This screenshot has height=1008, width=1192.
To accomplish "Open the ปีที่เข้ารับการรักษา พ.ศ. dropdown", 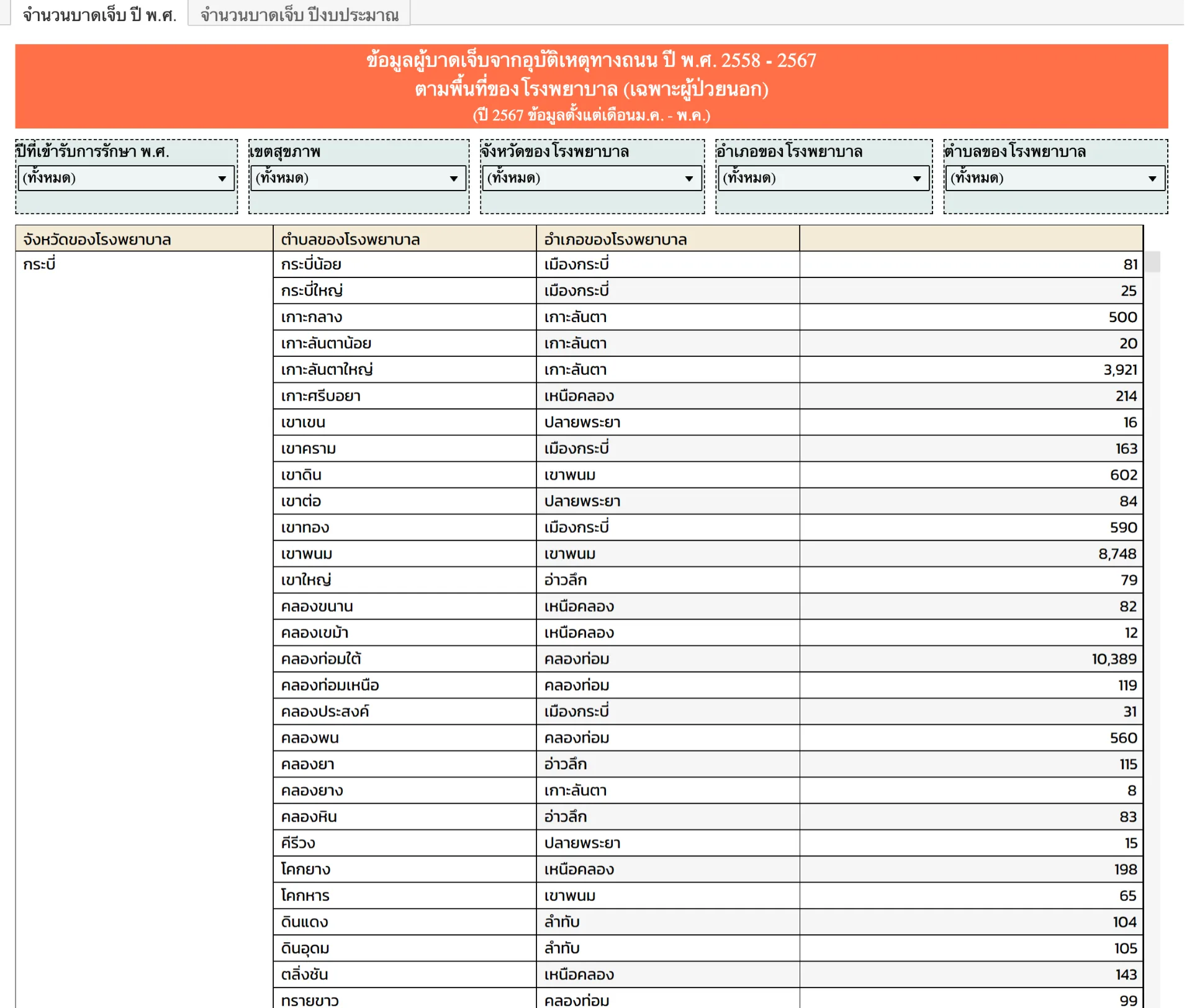I will pyautogui.click(x=126, y=179).
